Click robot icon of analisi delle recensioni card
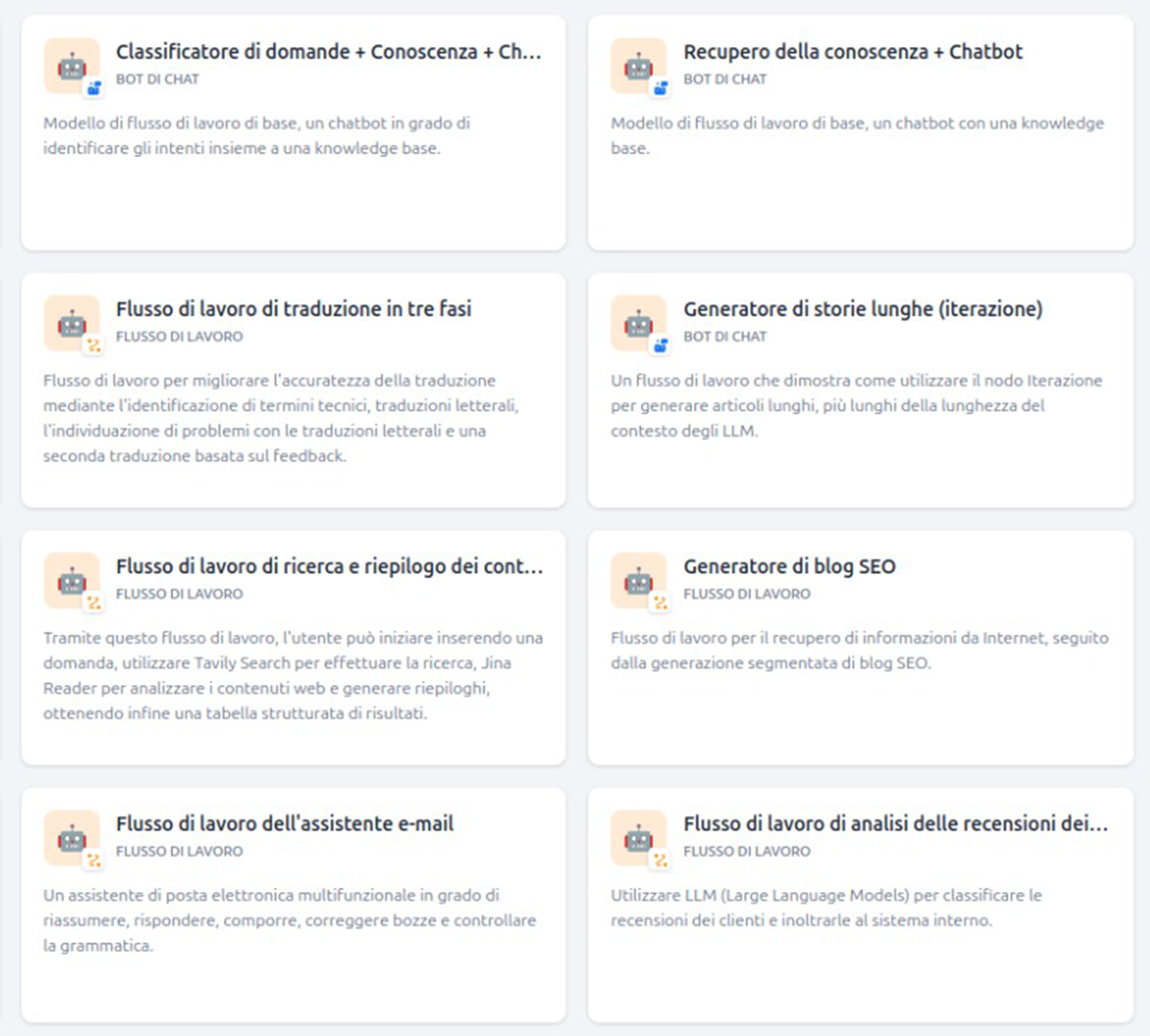 [639, 838]
